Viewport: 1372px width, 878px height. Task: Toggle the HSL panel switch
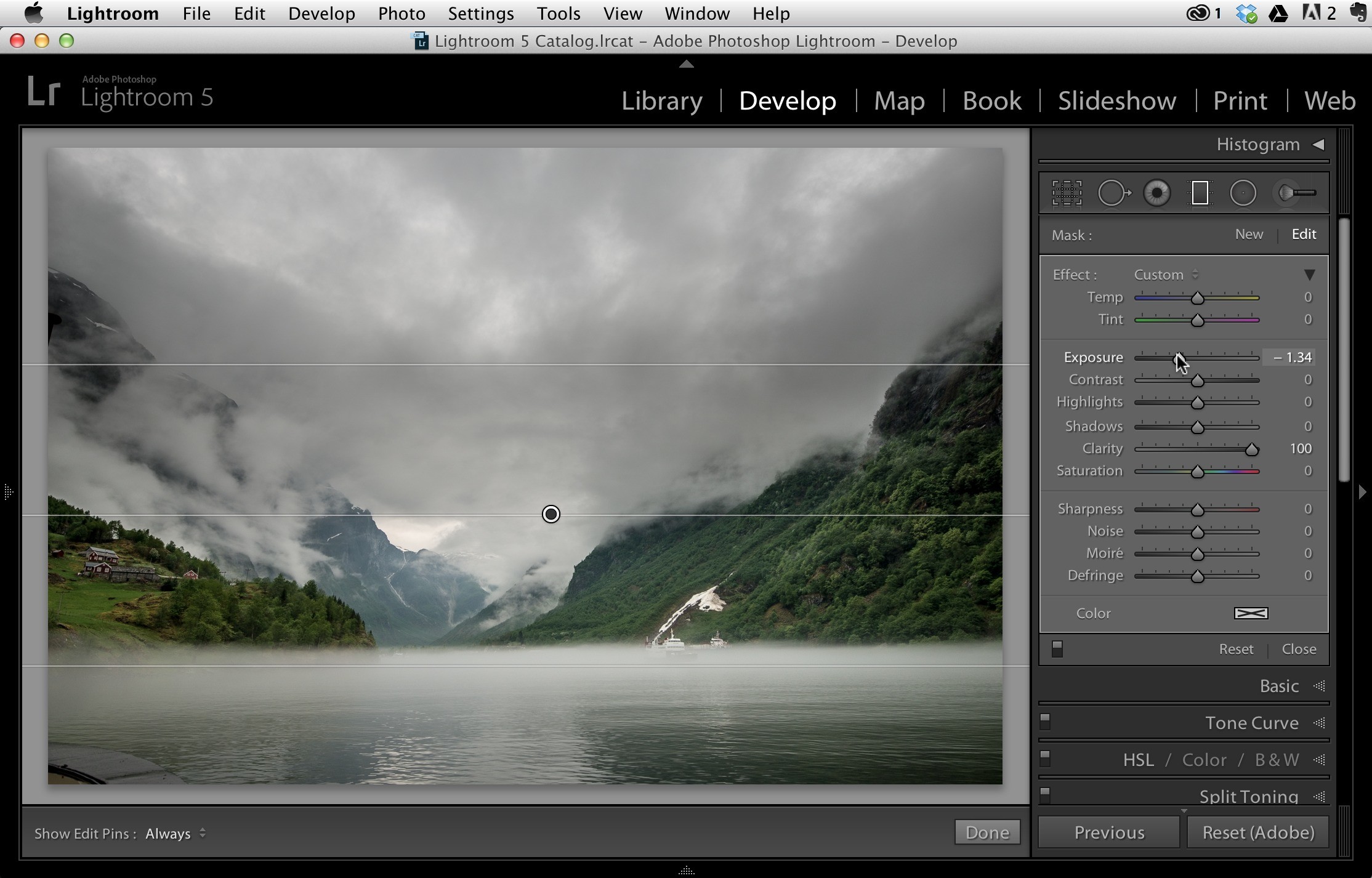coord(1045,758)
